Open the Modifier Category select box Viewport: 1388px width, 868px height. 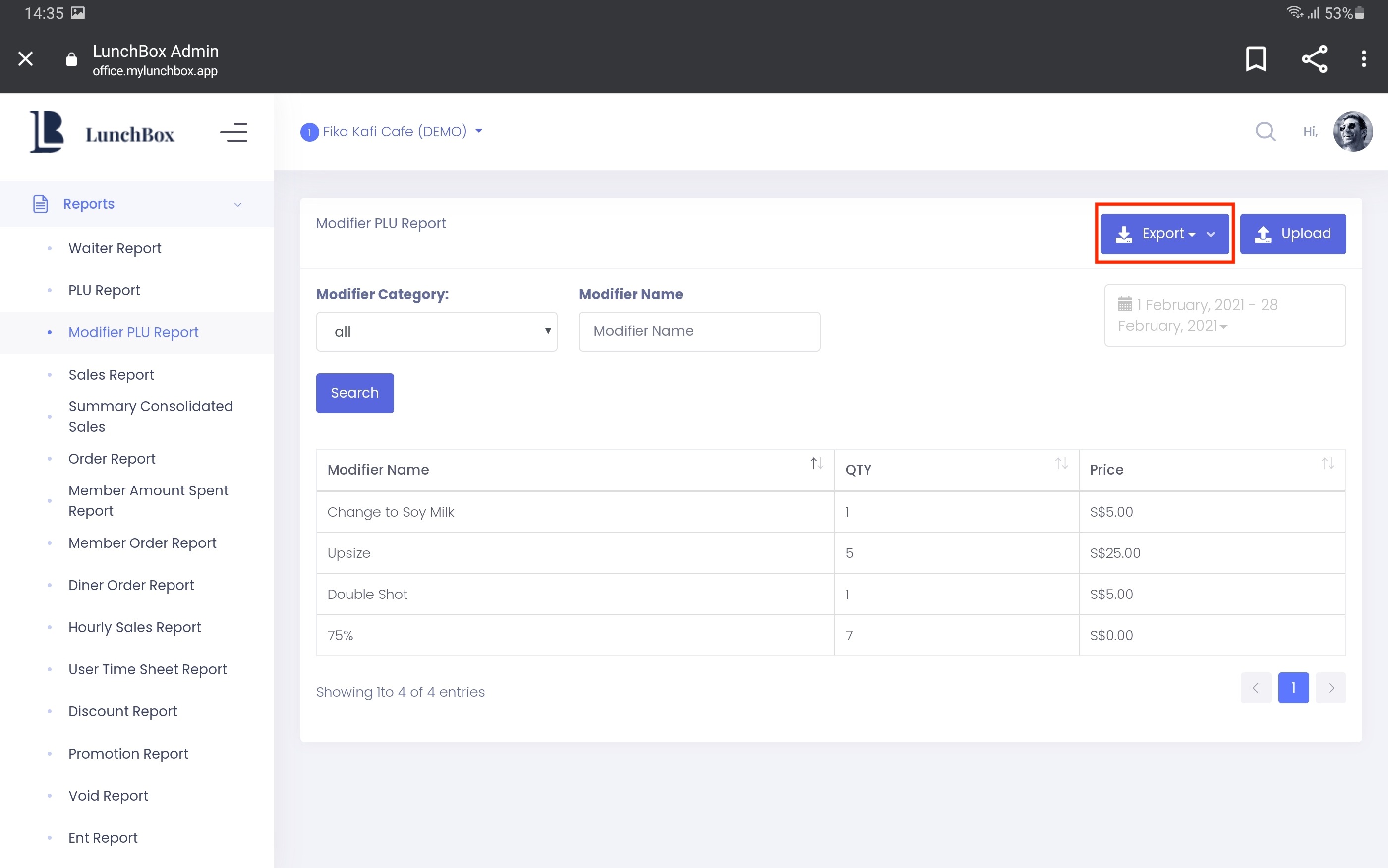[436, 332]
